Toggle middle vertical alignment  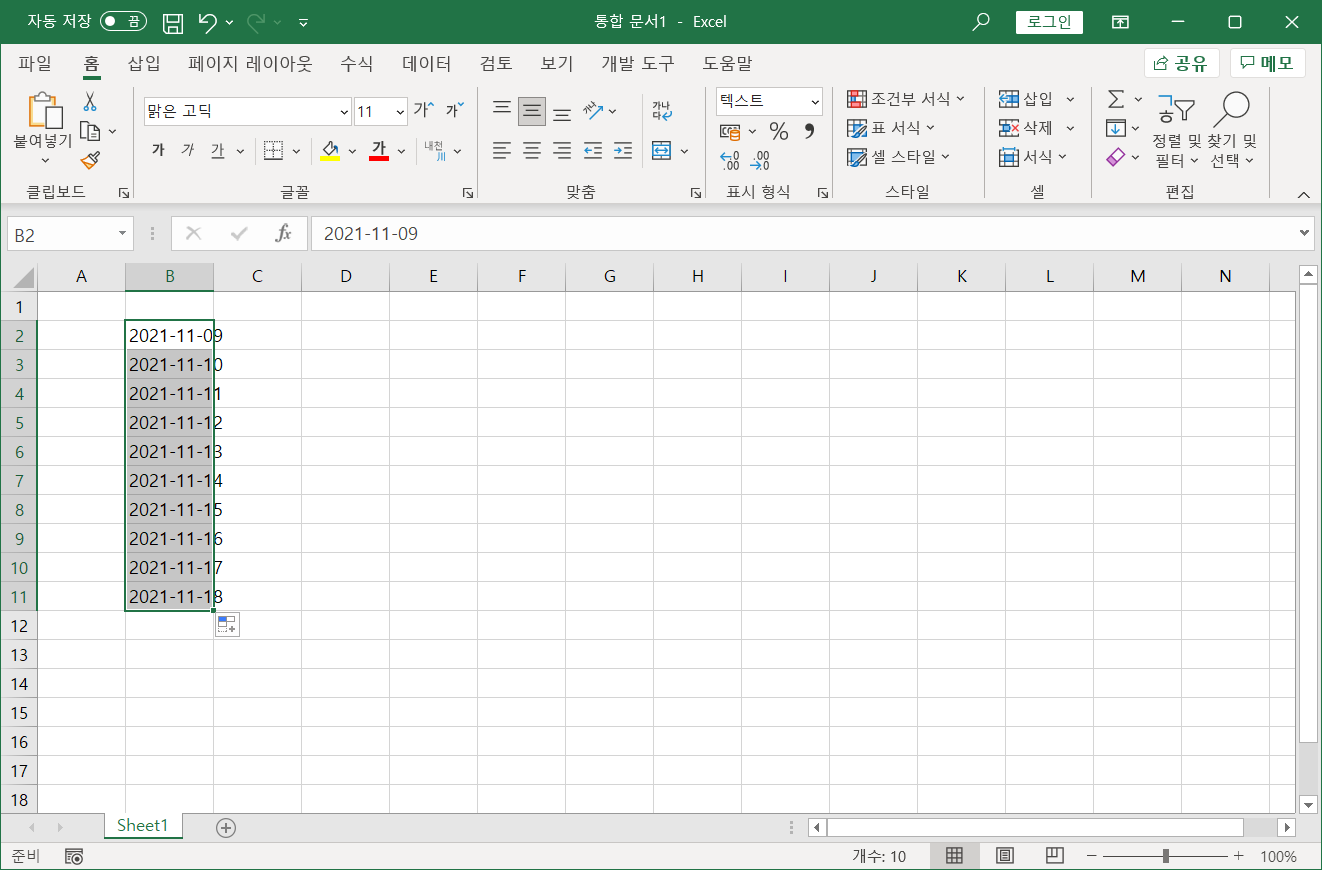click(532, 110)
